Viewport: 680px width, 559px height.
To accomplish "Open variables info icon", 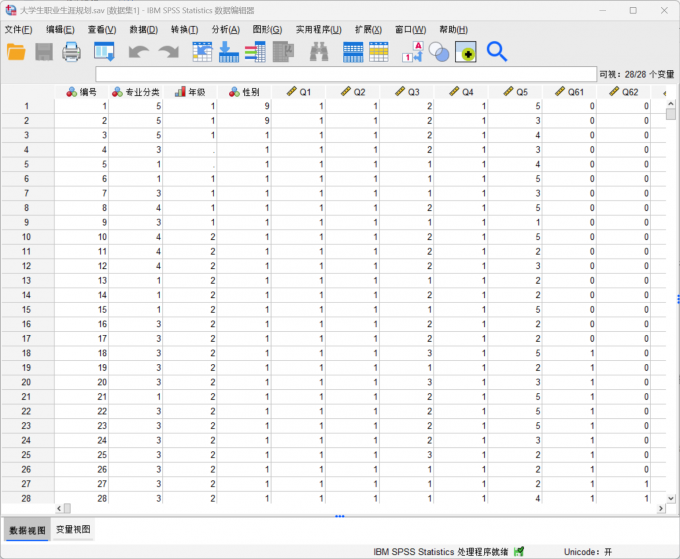I will (255, 52).
